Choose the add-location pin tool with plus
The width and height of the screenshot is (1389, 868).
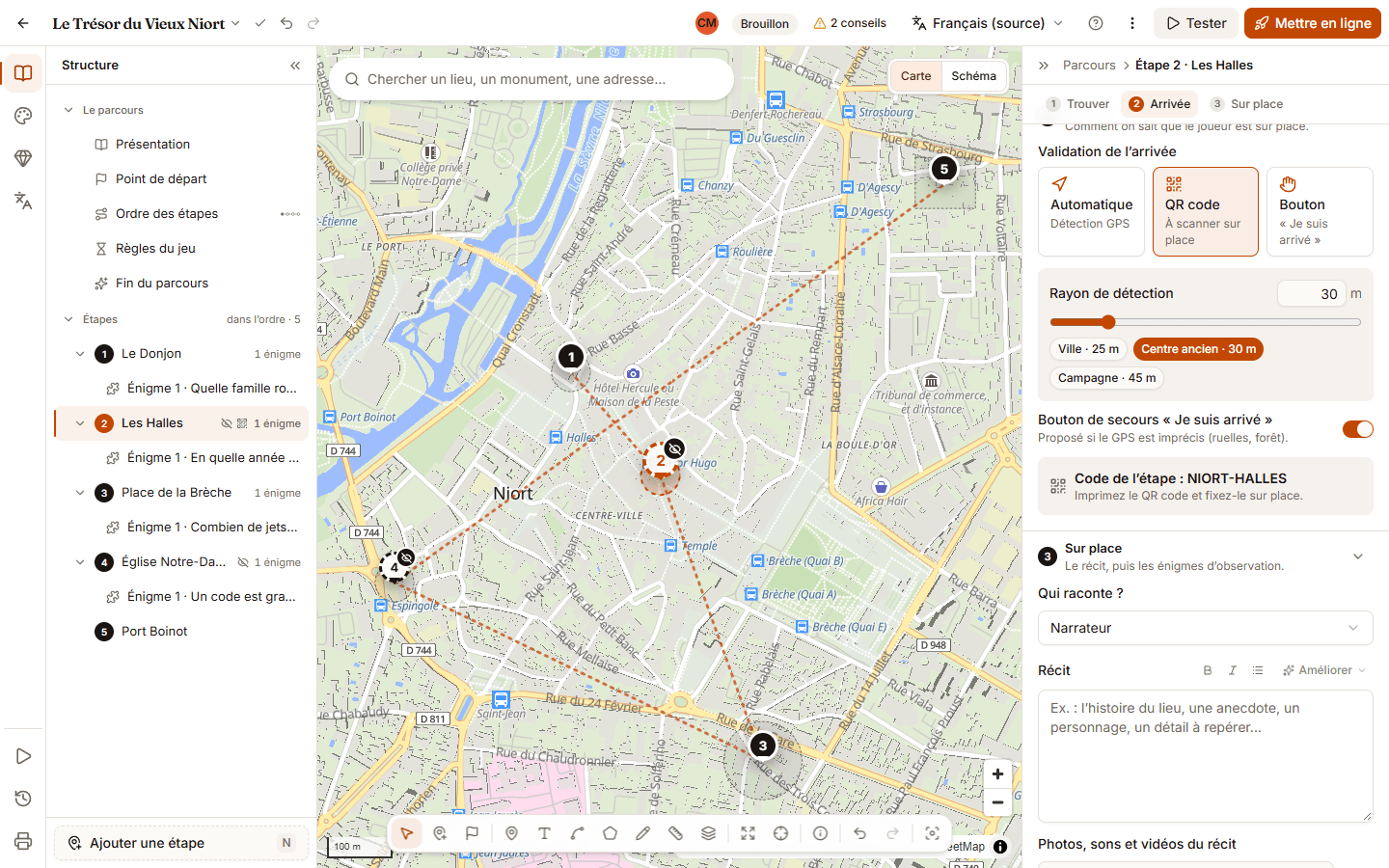click(x=440, y=833)
